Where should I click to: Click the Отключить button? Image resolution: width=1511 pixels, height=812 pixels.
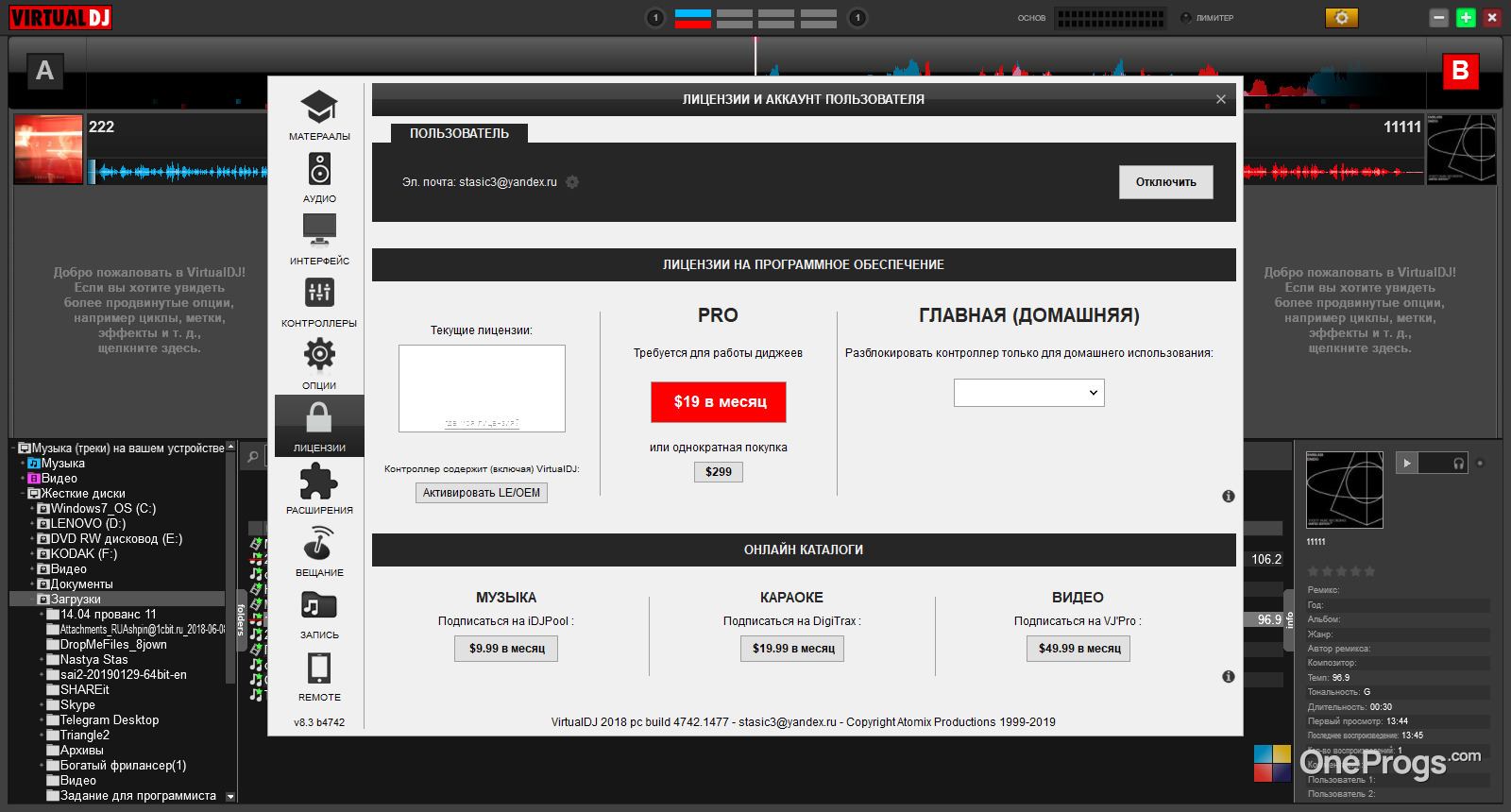click(x=1166, y=182)
